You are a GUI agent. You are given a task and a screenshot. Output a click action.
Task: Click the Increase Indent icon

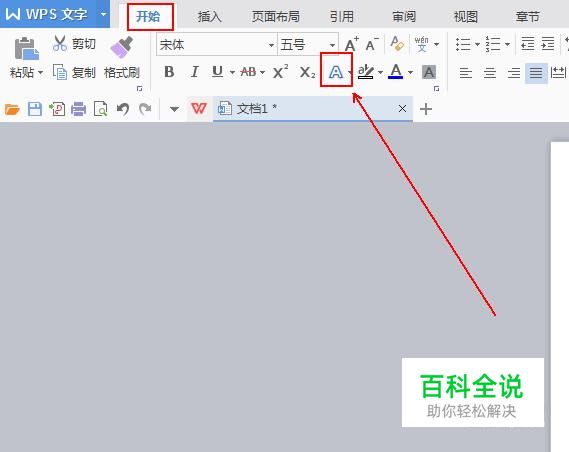tap(548, 44)
